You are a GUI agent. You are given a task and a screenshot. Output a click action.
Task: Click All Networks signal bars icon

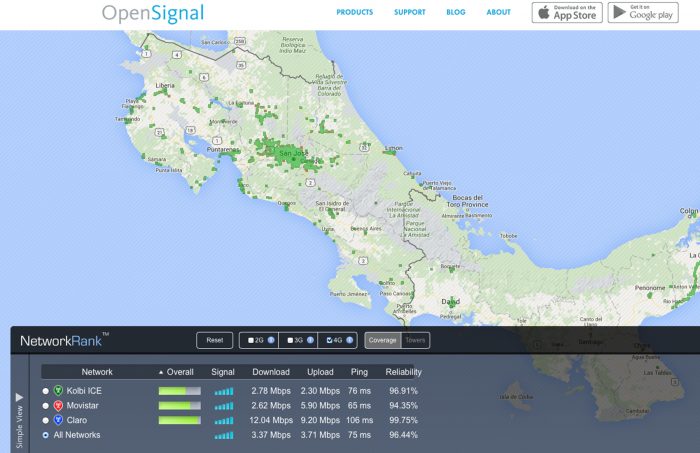(x=224, y=435)
